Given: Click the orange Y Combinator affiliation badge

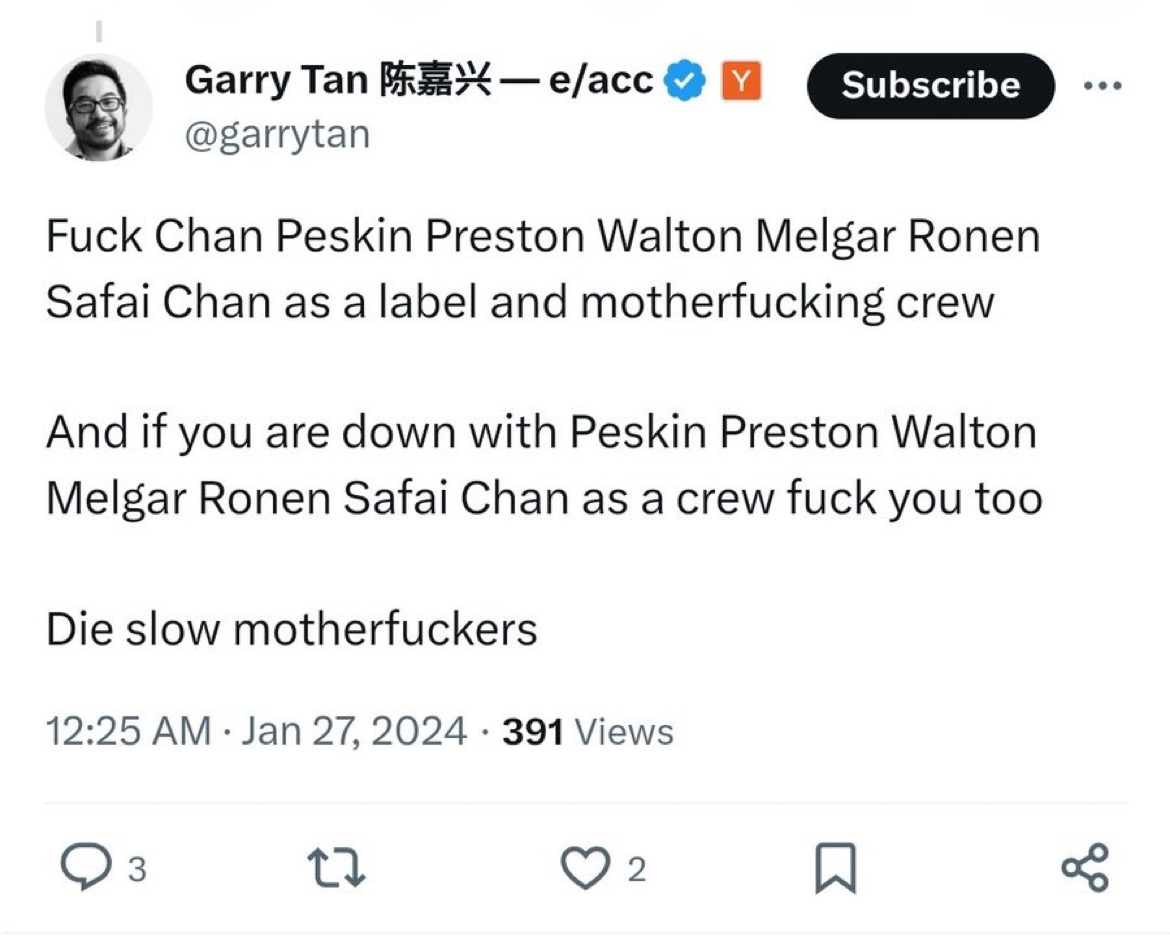Looking at the screenshot, I should [741, 80].
